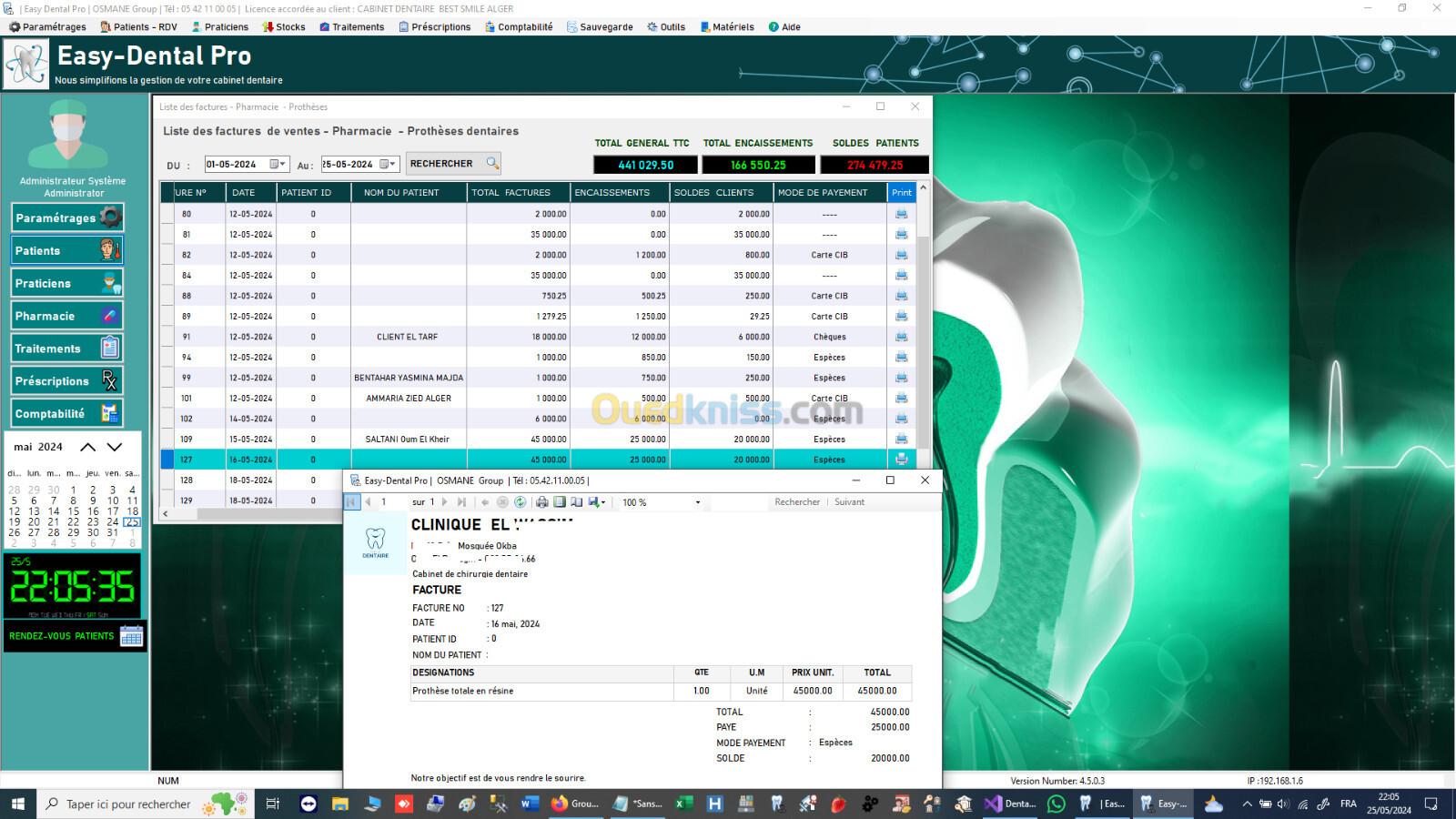Select row header of invoice 80
Screen dimensions: 1456x819
[x=167, y=214]
